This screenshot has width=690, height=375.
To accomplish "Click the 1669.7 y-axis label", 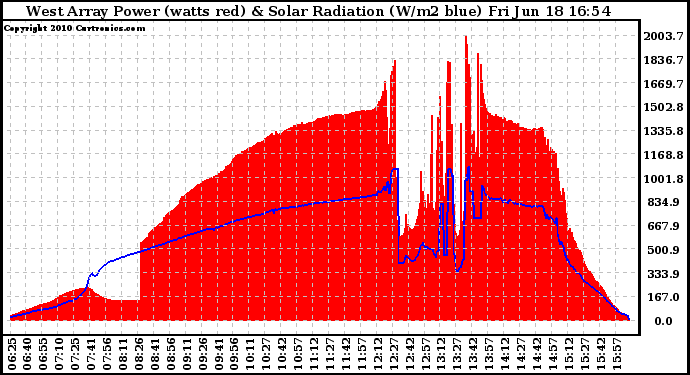I will click(664, 84).
